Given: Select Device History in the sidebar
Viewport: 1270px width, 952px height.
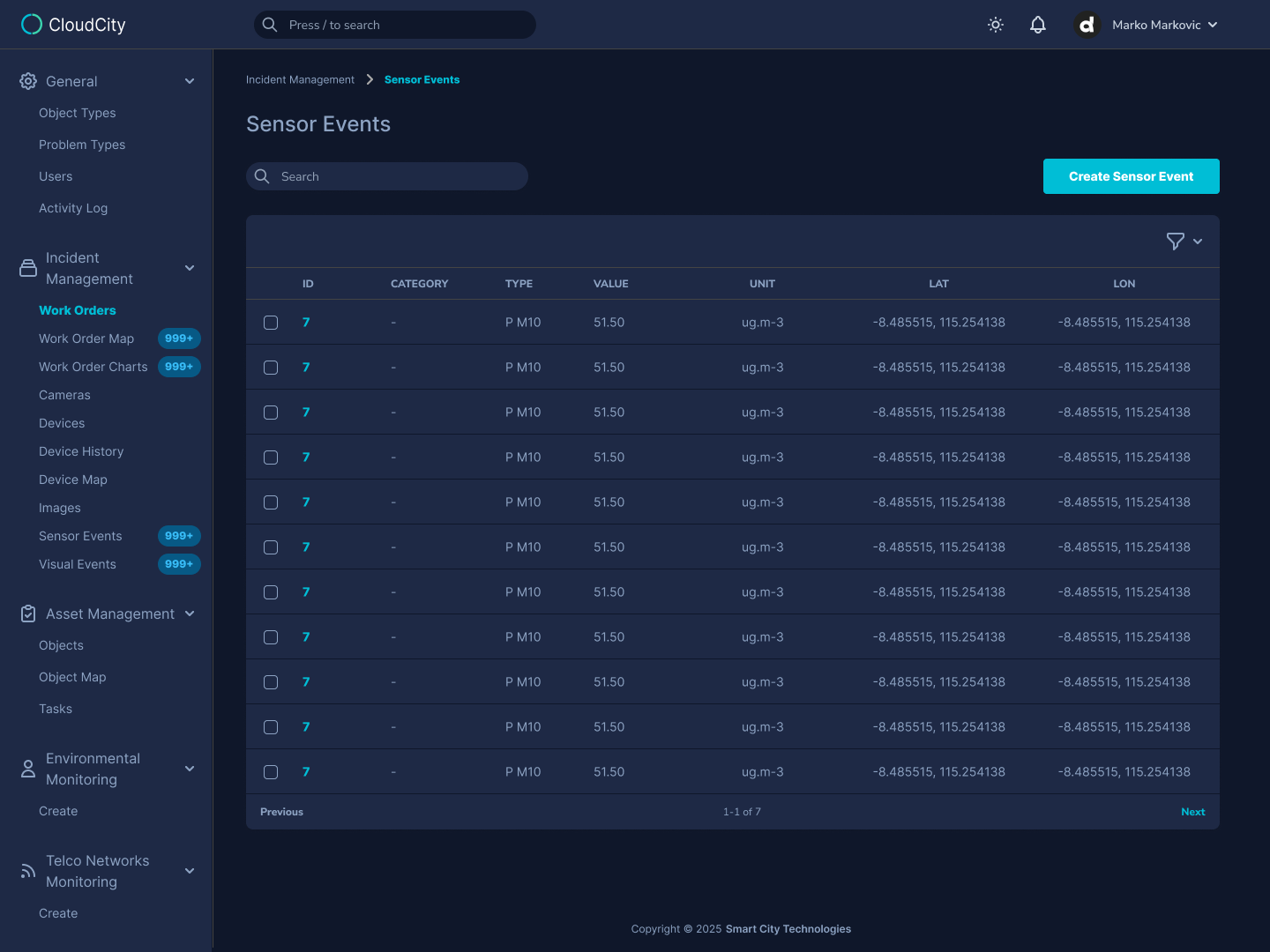Looking at the screenshot, I should click(81, 450).
